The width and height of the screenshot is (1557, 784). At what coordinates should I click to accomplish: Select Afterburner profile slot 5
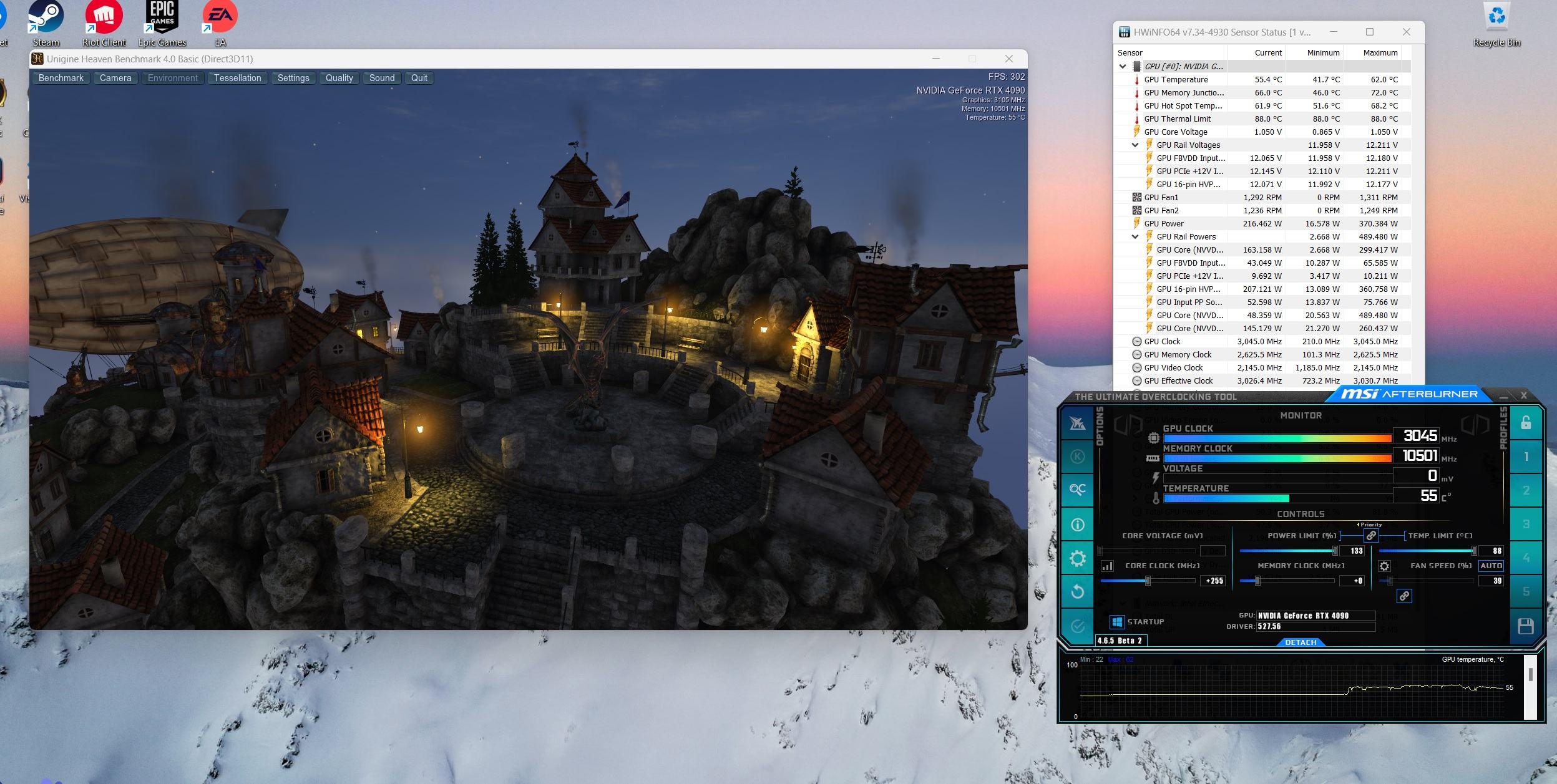click(1526, 591)
